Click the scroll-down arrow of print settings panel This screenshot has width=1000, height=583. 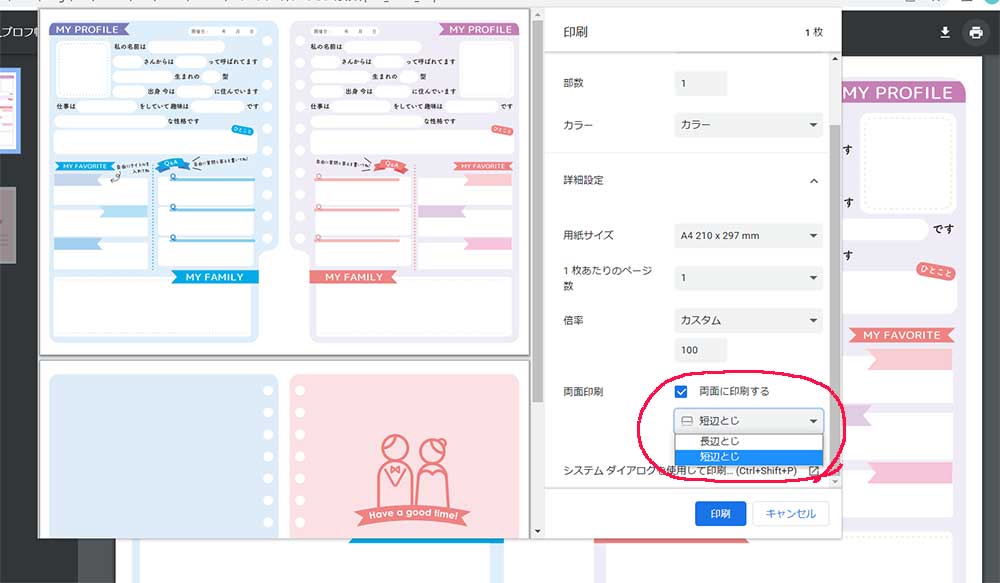click(x=836, y=481)
